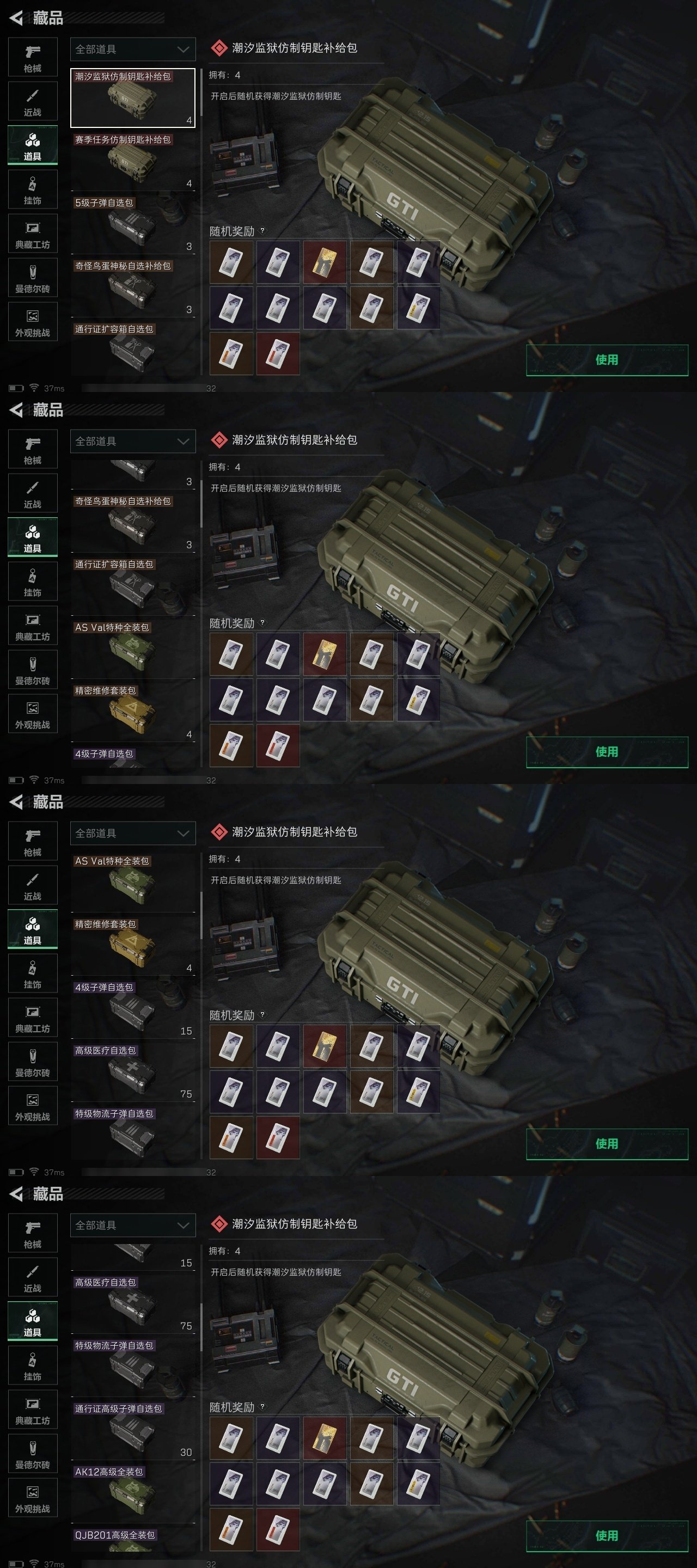
Task: Open 挂饰 charms category in top panel
Action: click(33, 190)
